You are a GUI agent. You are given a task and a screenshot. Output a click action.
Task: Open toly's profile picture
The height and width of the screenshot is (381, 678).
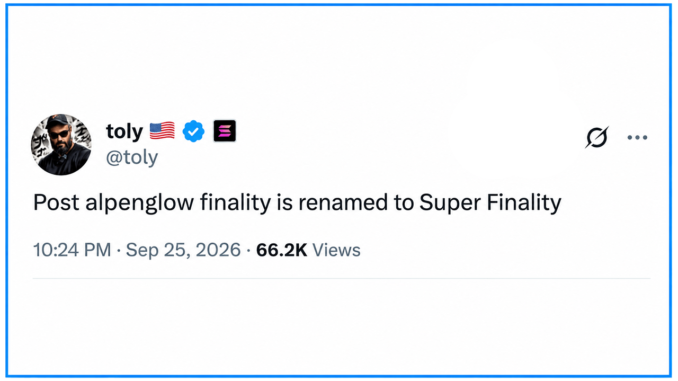point(61,144)
